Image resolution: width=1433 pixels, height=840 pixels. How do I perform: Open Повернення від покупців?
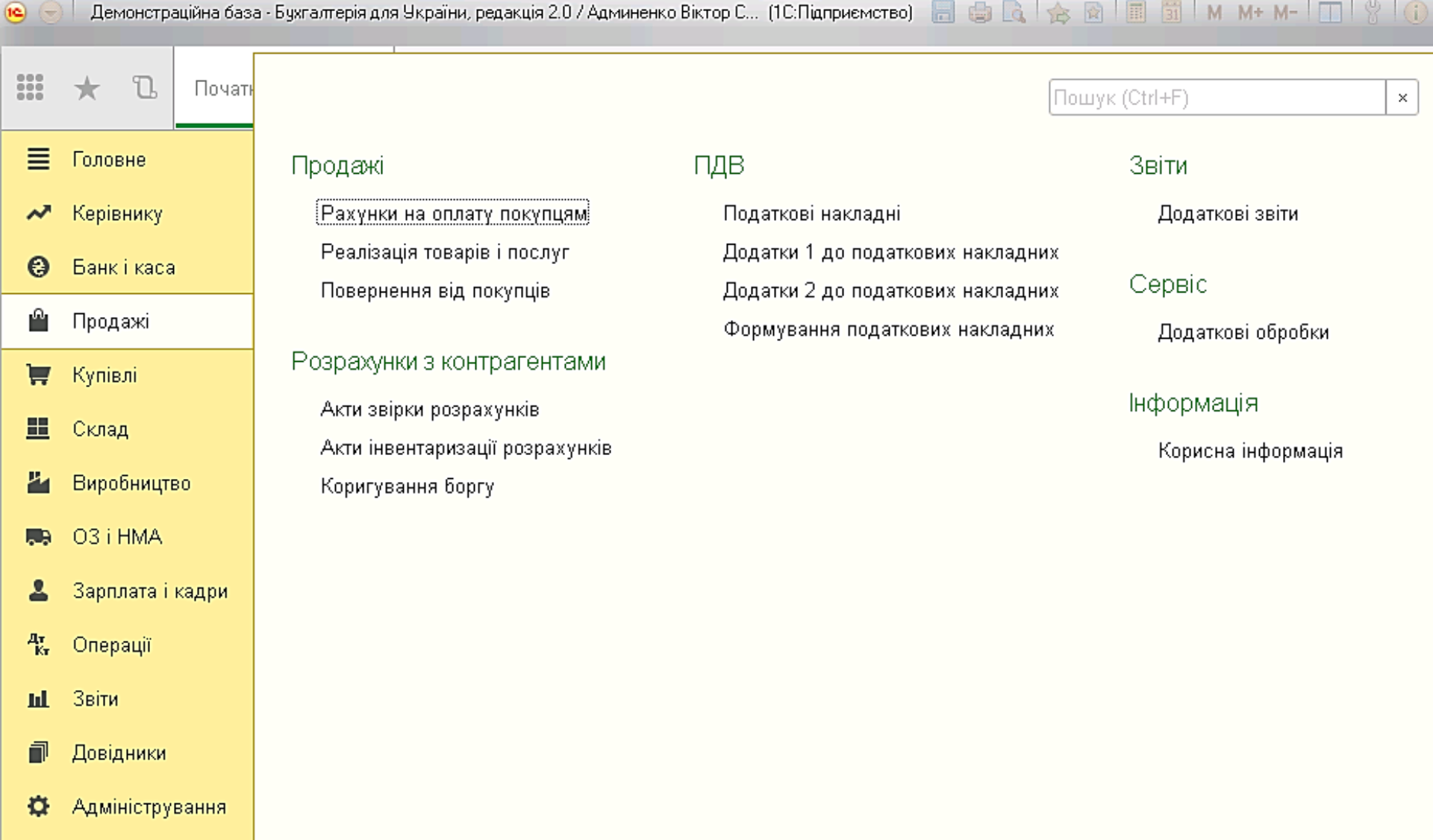point(435,291)
